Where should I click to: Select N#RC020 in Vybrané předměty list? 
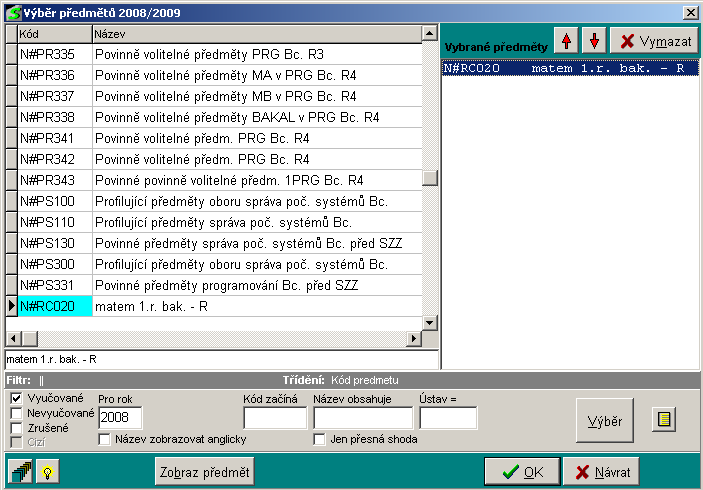(x=570, y=68)
